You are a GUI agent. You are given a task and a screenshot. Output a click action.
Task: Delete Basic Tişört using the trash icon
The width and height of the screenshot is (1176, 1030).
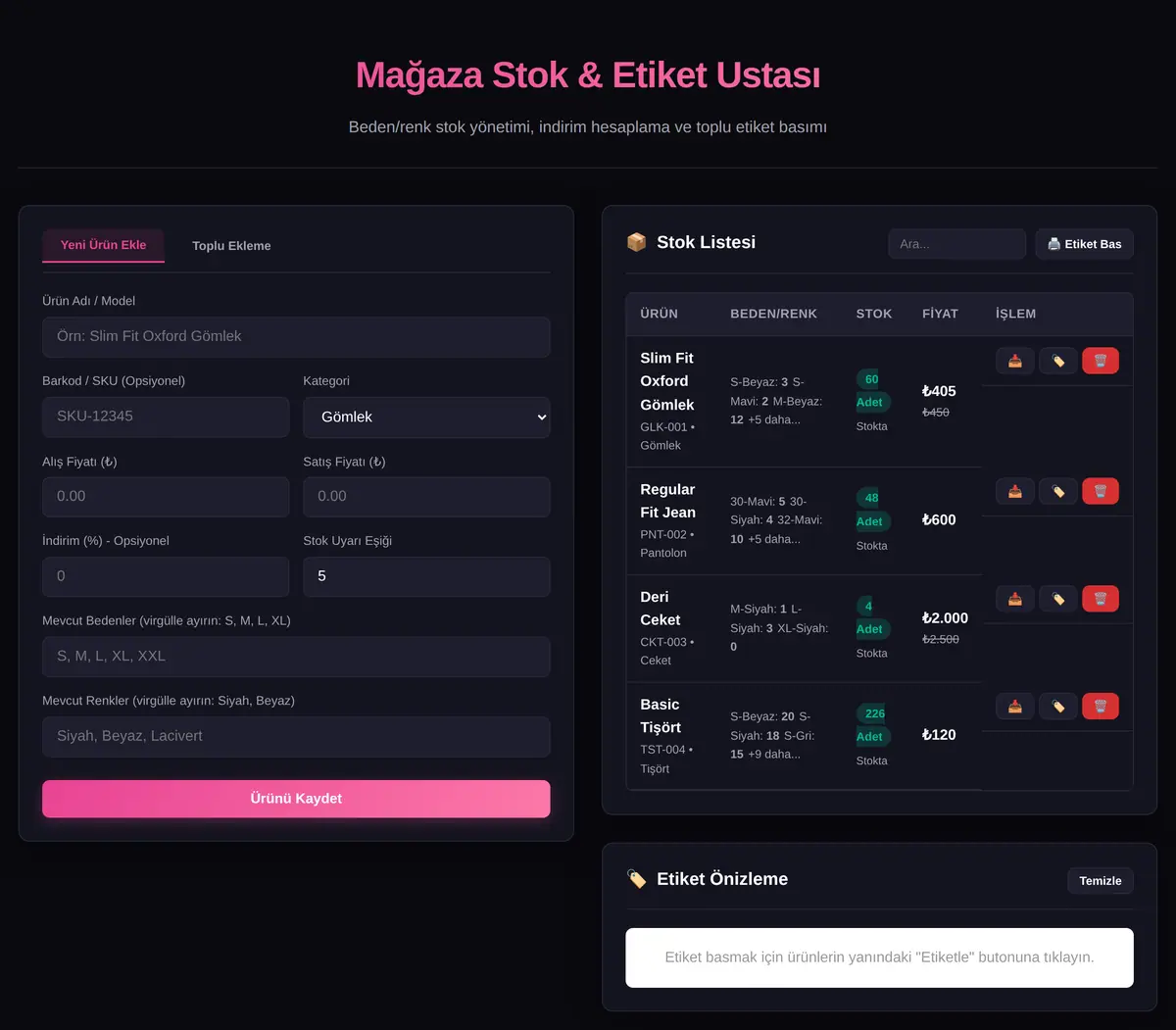pyautogui.click(x=1101, y=706)
